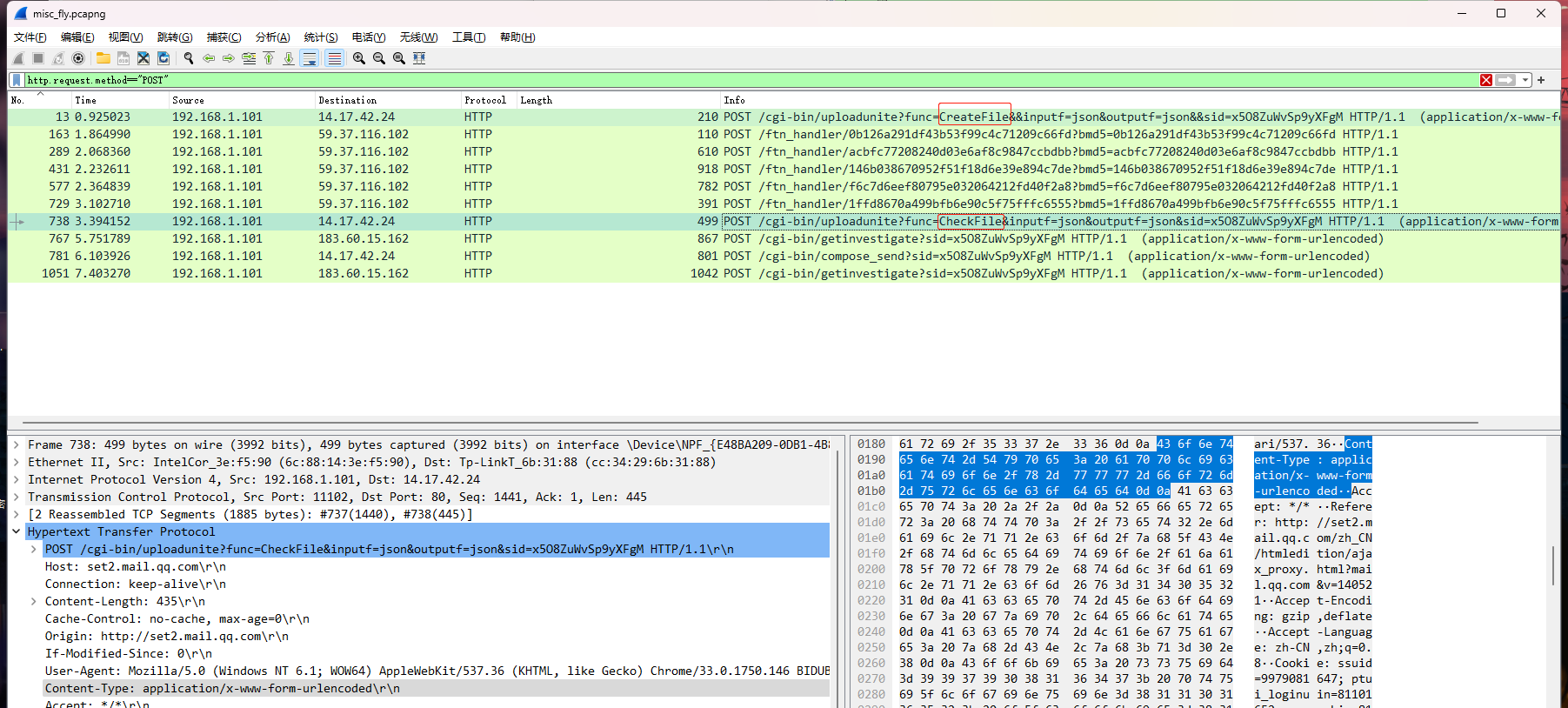This screenshot has height=708, width=1568.
Task: Jump to the last packet
Action: coord(289,58)
